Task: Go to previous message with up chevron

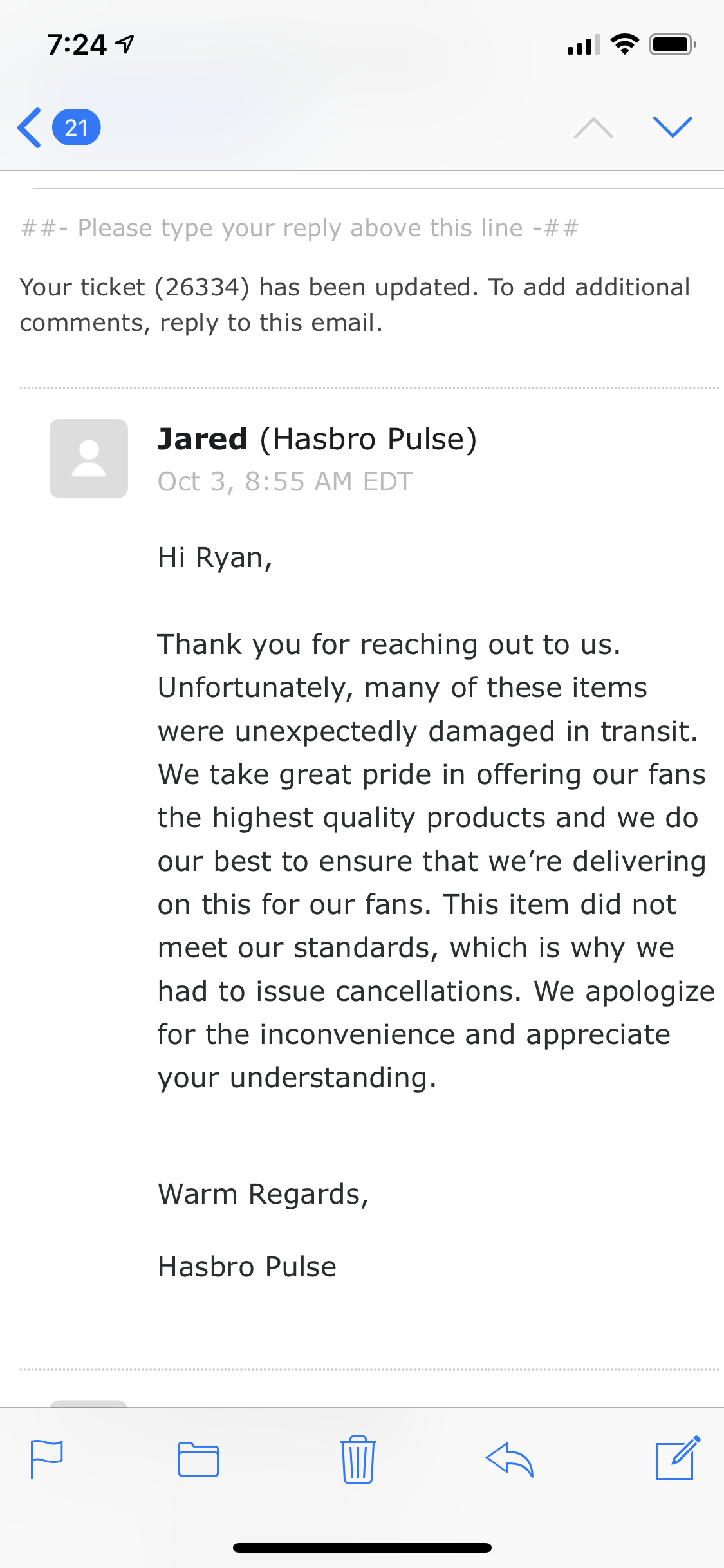Action: [x=593, y=127]
